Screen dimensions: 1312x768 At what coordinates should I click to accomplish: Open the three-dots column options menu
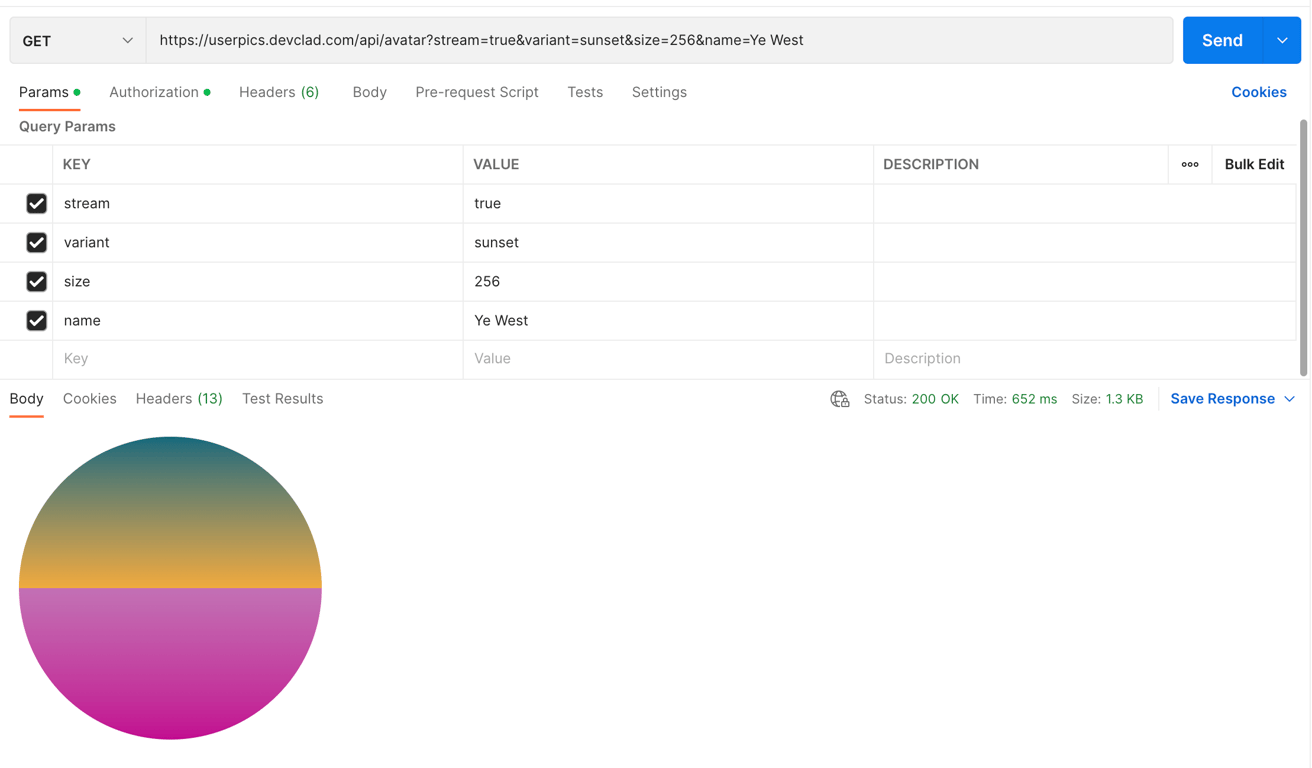(x=1190, y=164)
